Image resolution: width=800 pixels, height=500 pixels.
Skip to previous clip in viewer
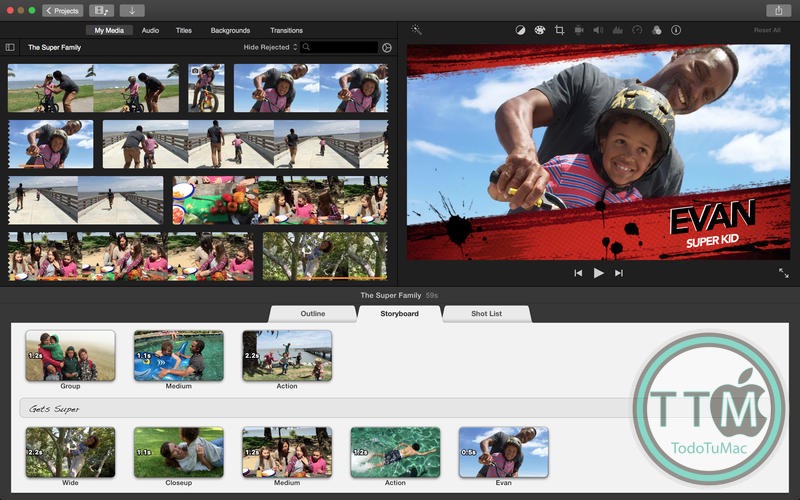pos(578,273)
